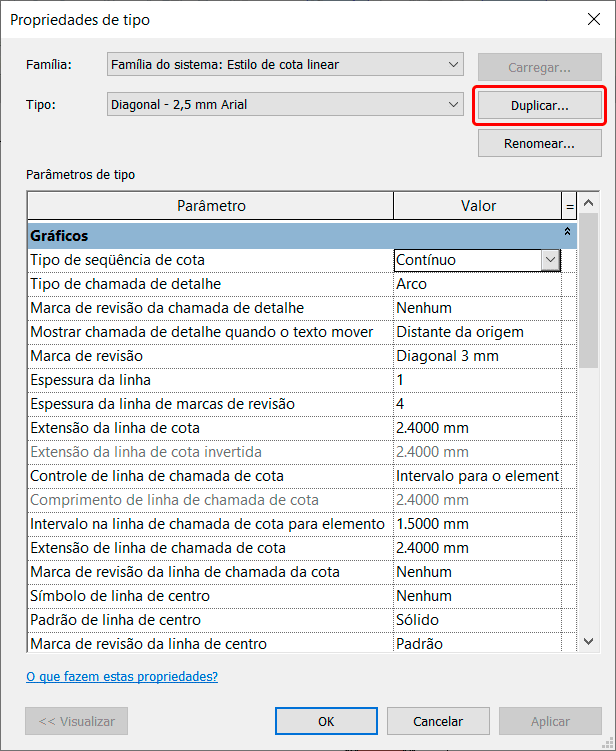
Task: Click the Tipo de chamada de detalhe value Arco
Action: coord(476,284)
